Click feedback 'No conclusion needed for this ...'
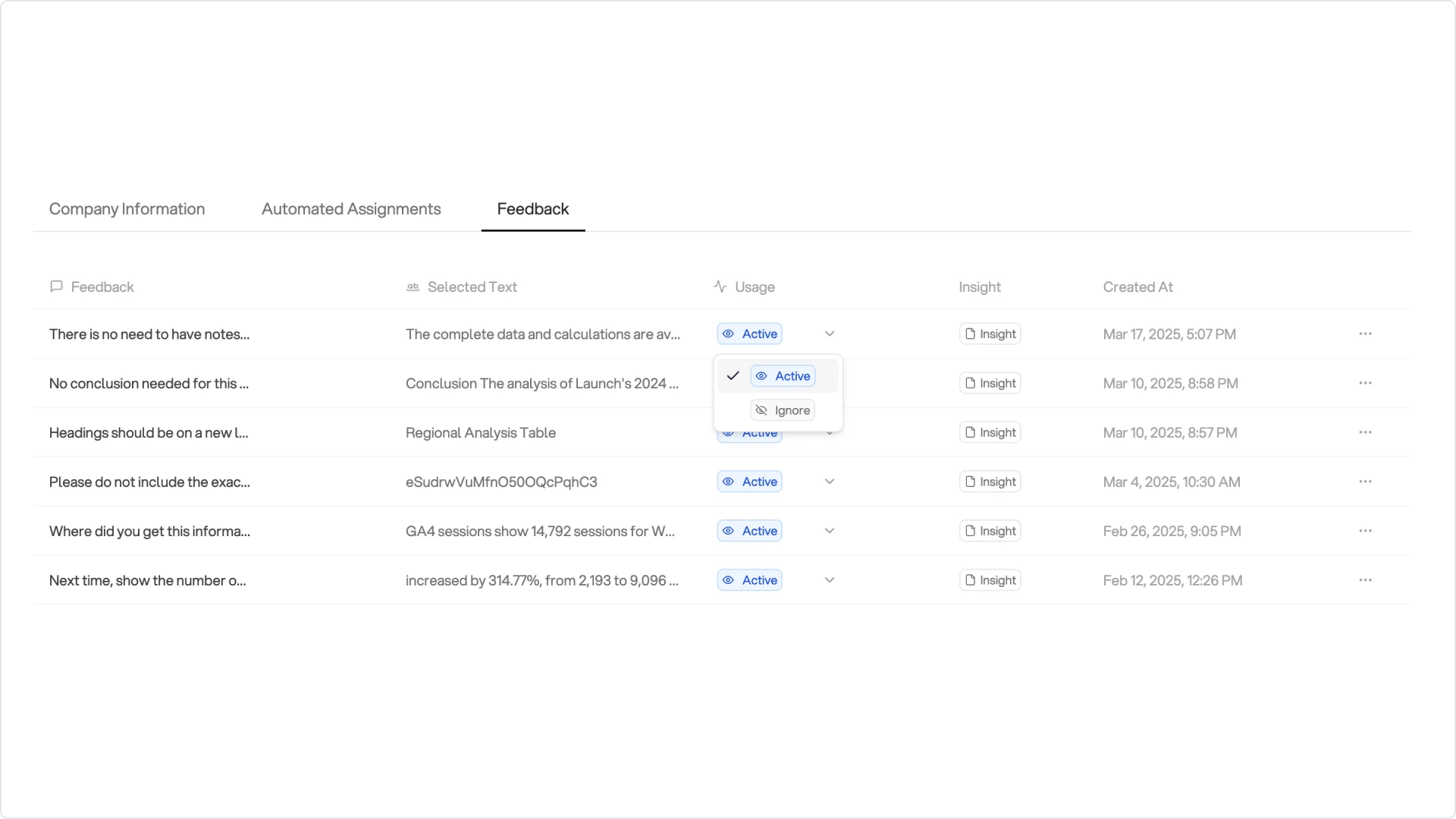 (149, 383)
